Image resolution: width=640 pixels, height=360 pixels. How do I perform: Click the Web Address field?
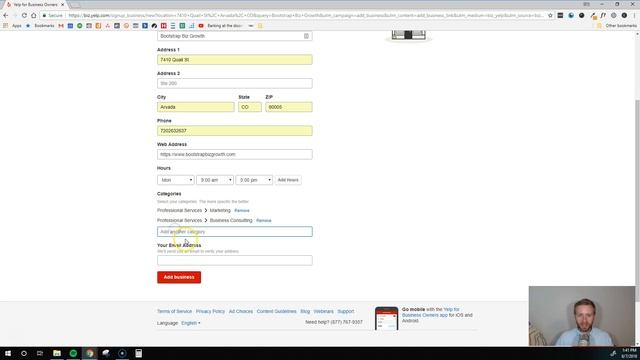235,154
